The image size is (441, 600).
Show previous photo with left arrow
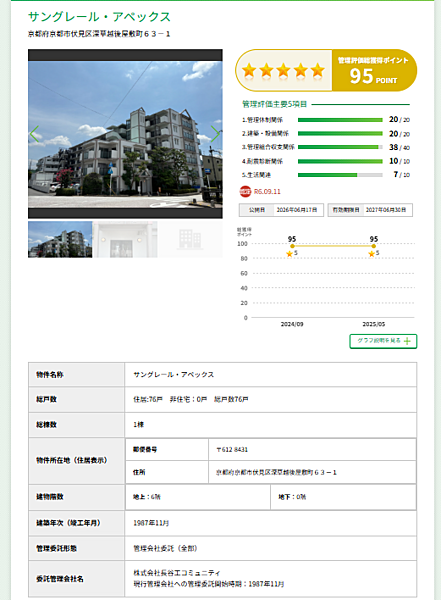pos(34,134)
